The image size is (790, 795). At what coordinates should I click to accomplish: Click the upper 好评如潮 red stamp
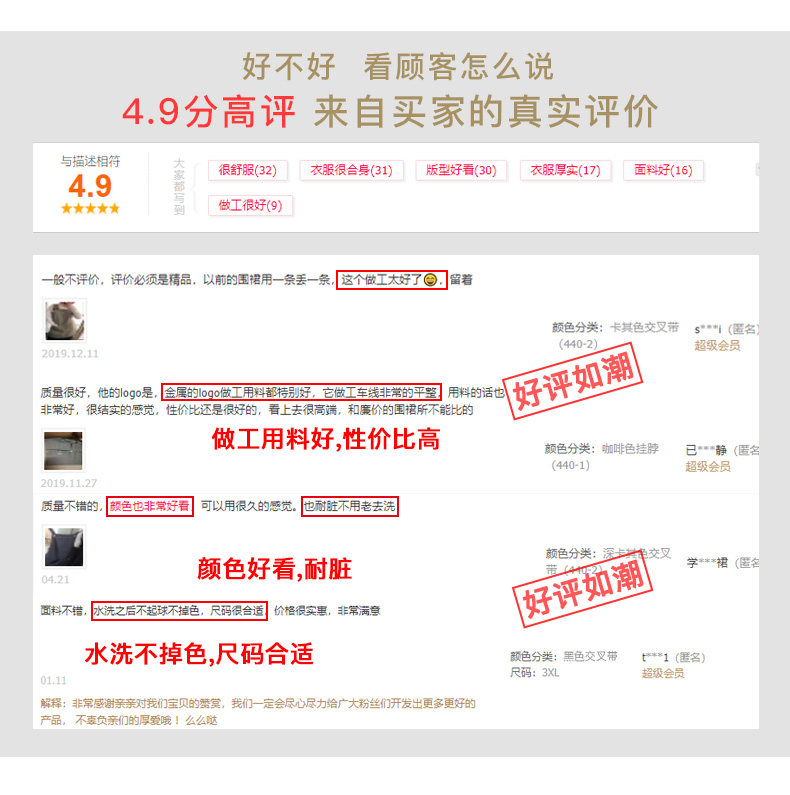pyautogui.click(x=573, y=381)
